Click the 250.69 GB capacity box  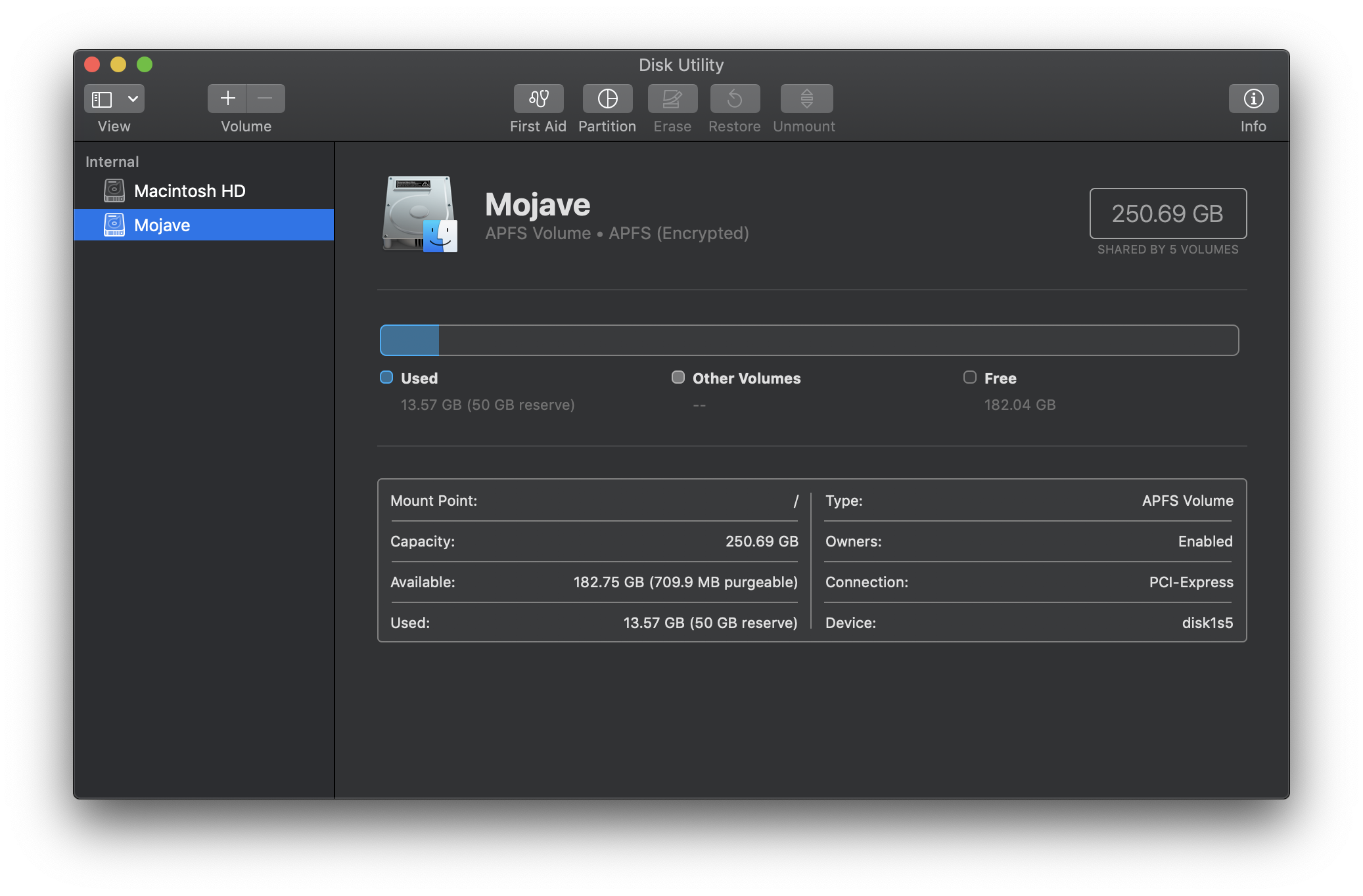pos(1168,213)
